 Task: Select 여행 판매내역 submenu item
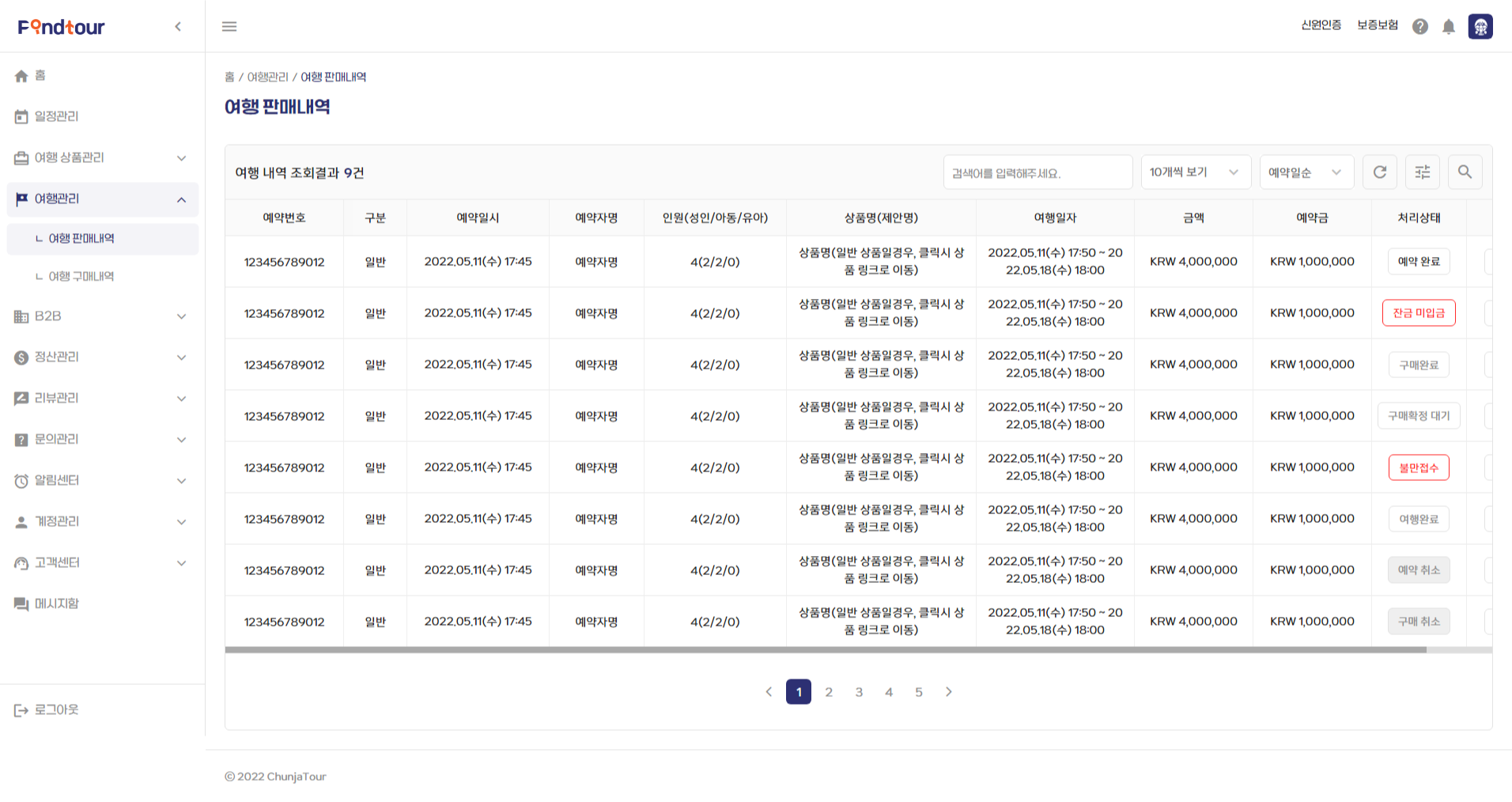click(x=103, y=239)
